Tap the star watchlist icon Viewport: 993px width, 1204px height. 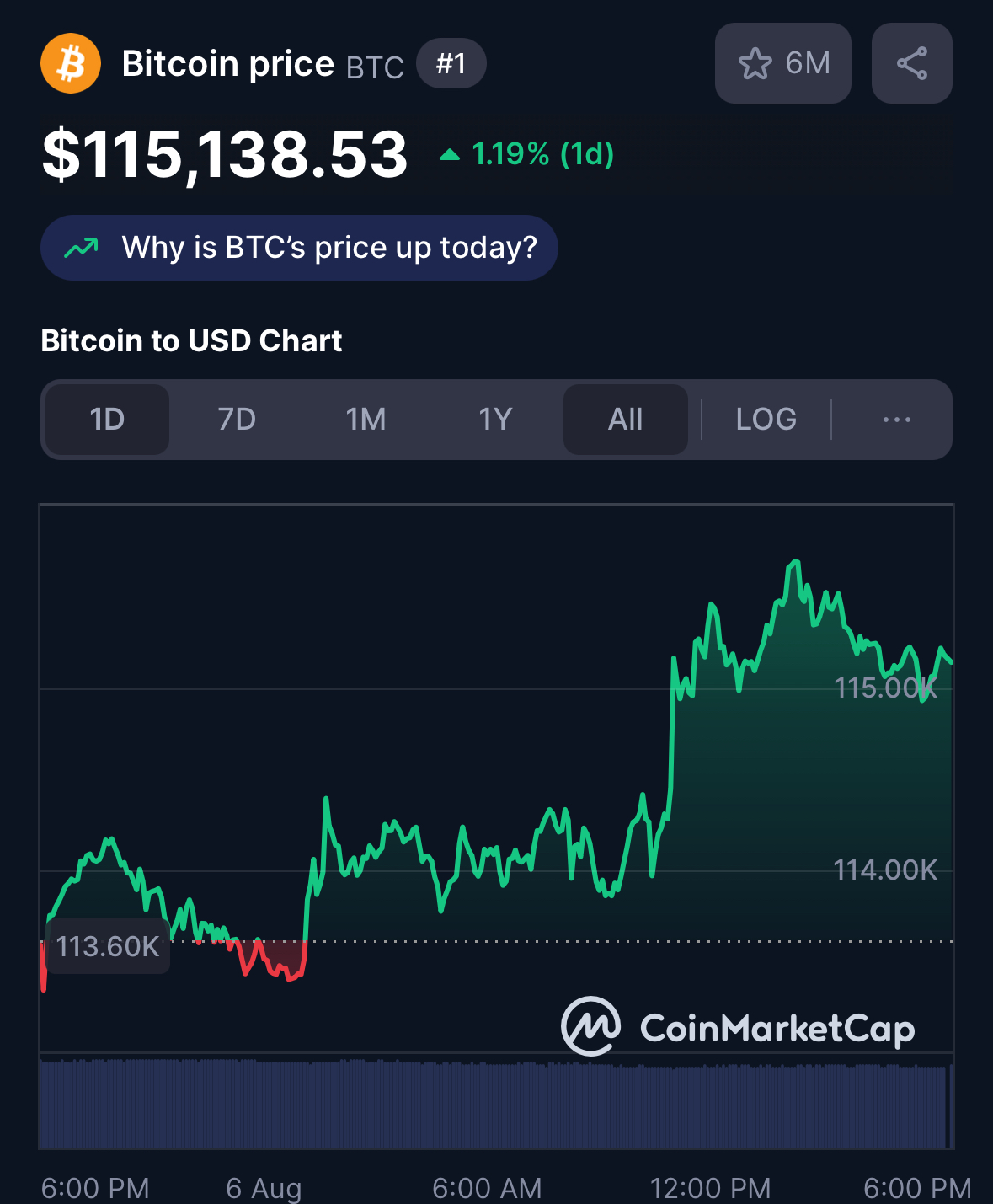(x=755, y=63)
